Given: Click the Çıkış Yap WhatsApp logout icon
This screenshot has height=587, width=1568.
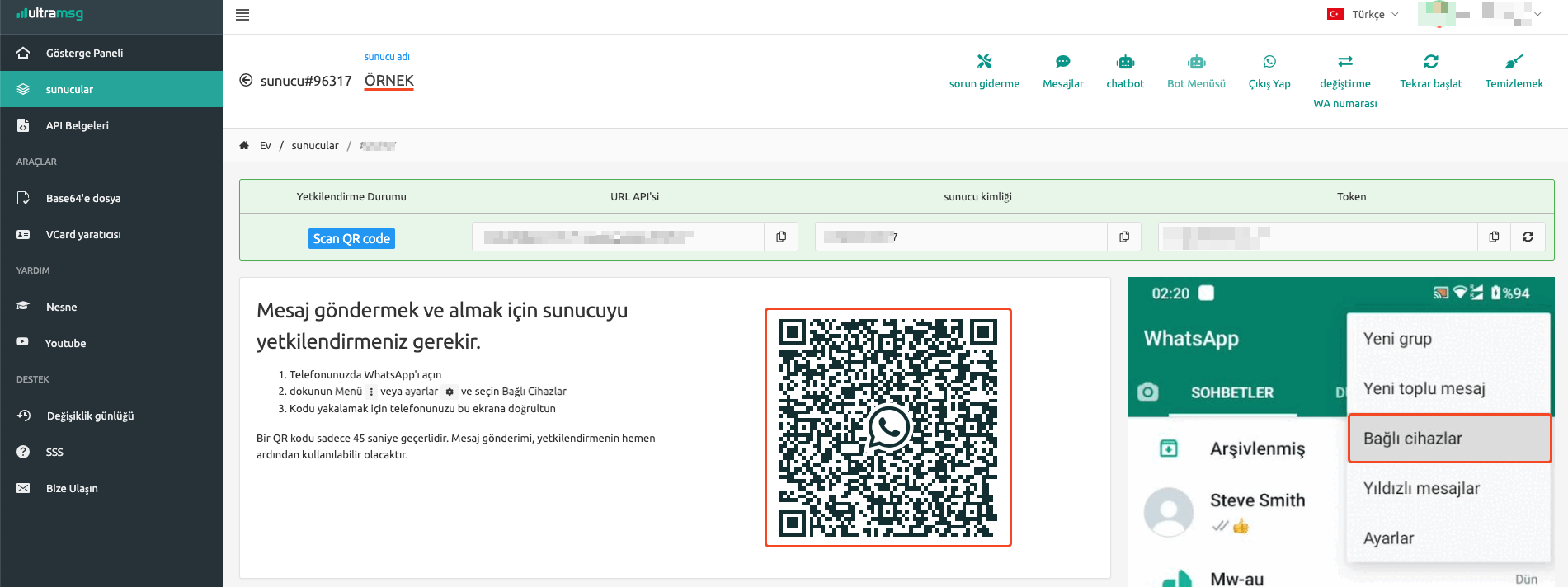Looking at the screenshot, I should pos(1269,62).
